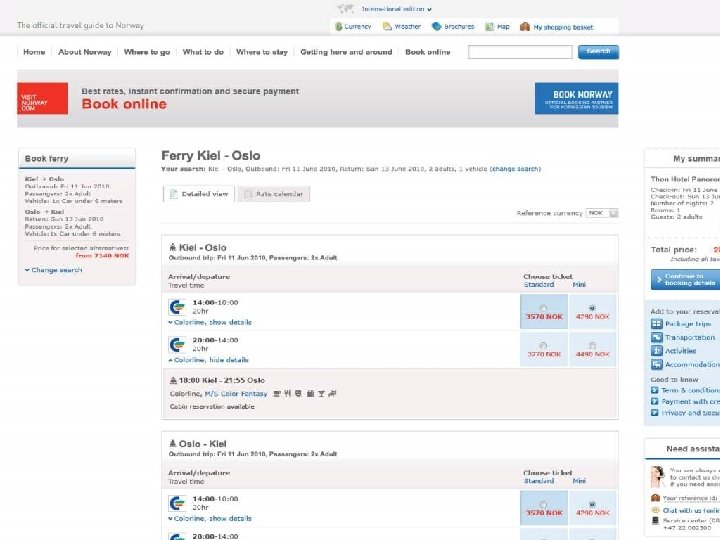This screenshot has width=720, height=540.
Task: Open the M/S Color Fantasy ship link
Action: coord(236,394)
